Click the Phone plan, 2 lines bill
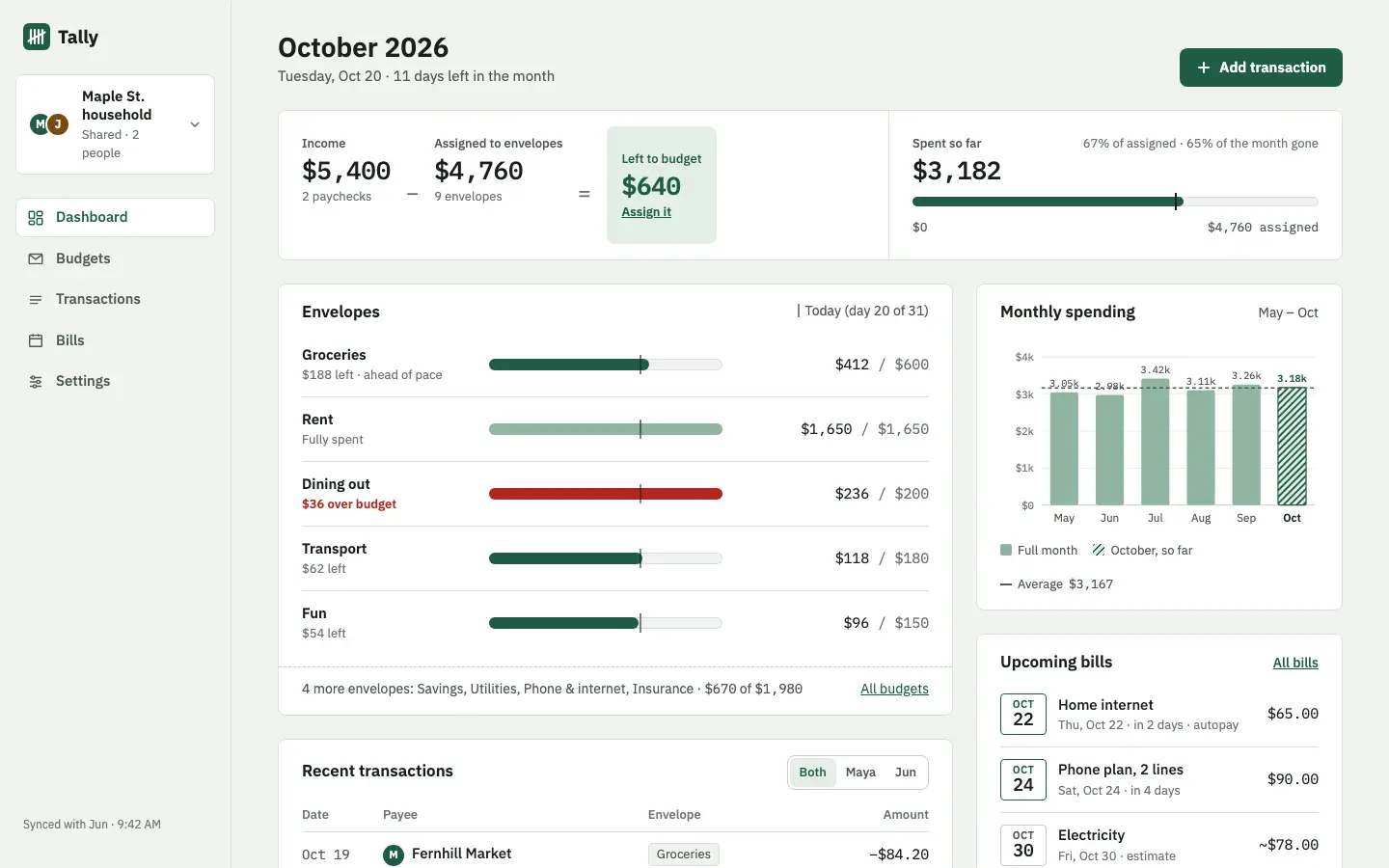1389x868 pixels. click(x=1121, y=770)
